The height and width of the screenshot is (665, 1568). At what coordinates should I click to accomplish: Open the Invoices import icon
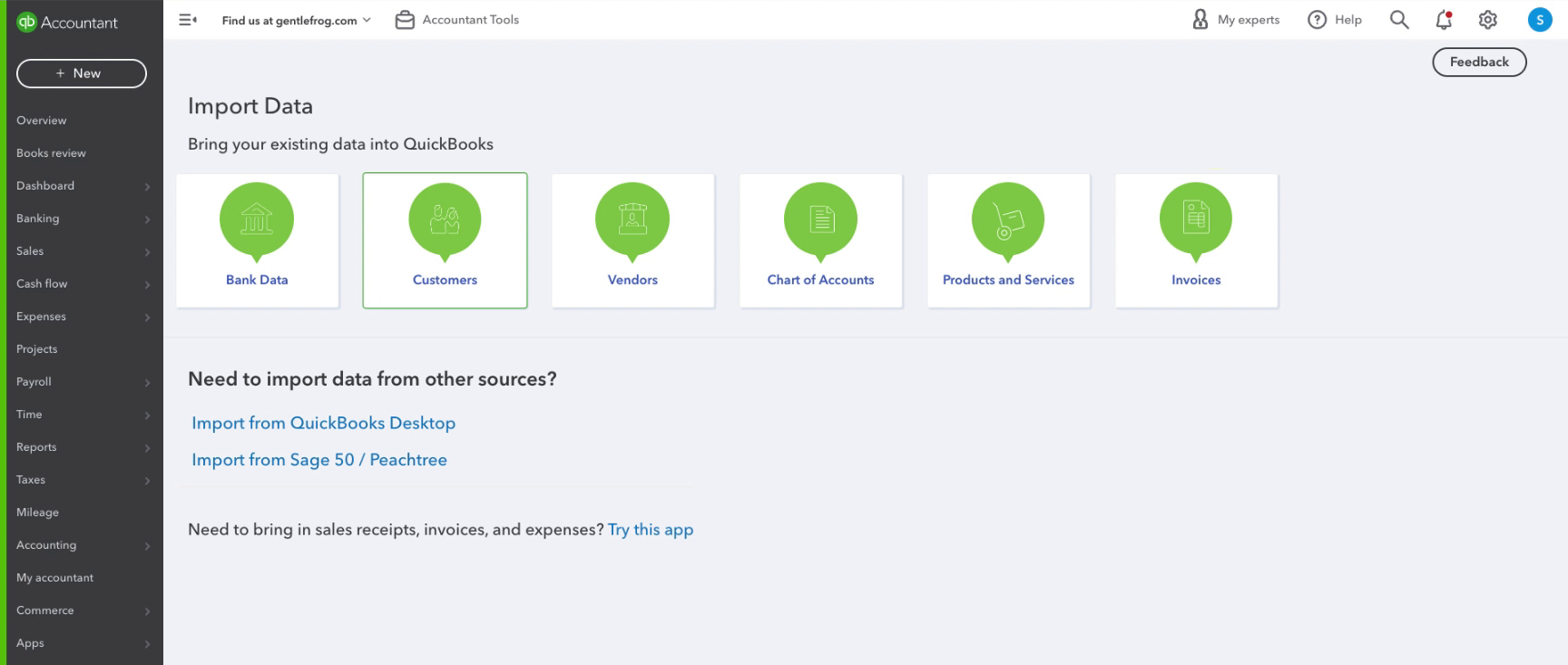[x=1196, y=222]
